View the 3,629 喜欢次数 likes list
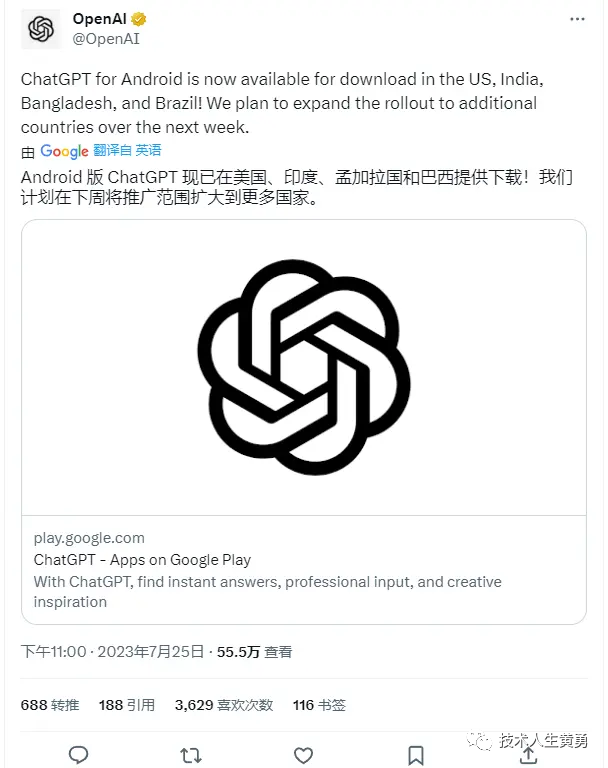This screenshot has height=768, width=608. point(224,705)
